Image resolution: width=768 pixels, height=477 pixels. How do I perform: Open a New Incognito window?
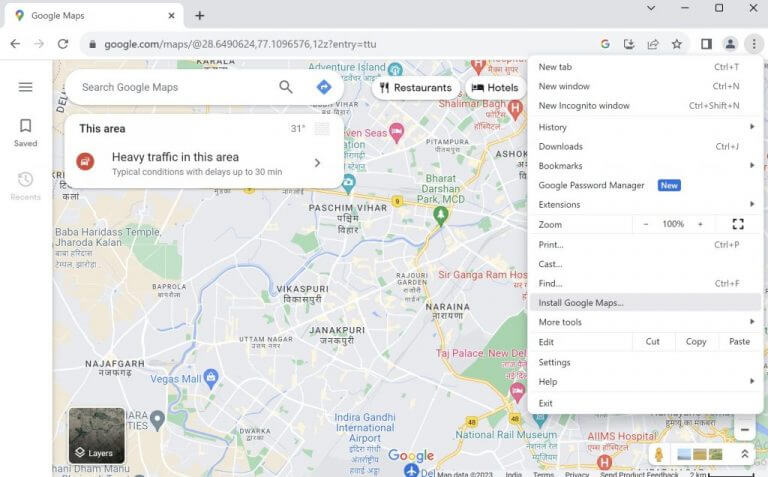click(645, 106)
